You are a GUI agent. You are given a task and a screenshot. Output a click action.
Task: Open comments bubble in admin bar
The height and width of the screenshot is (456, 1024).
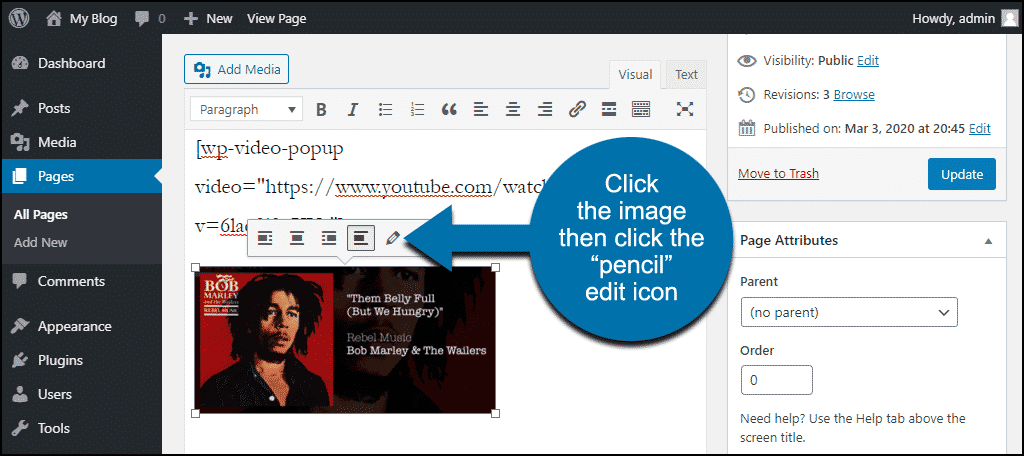click(150, 19)
